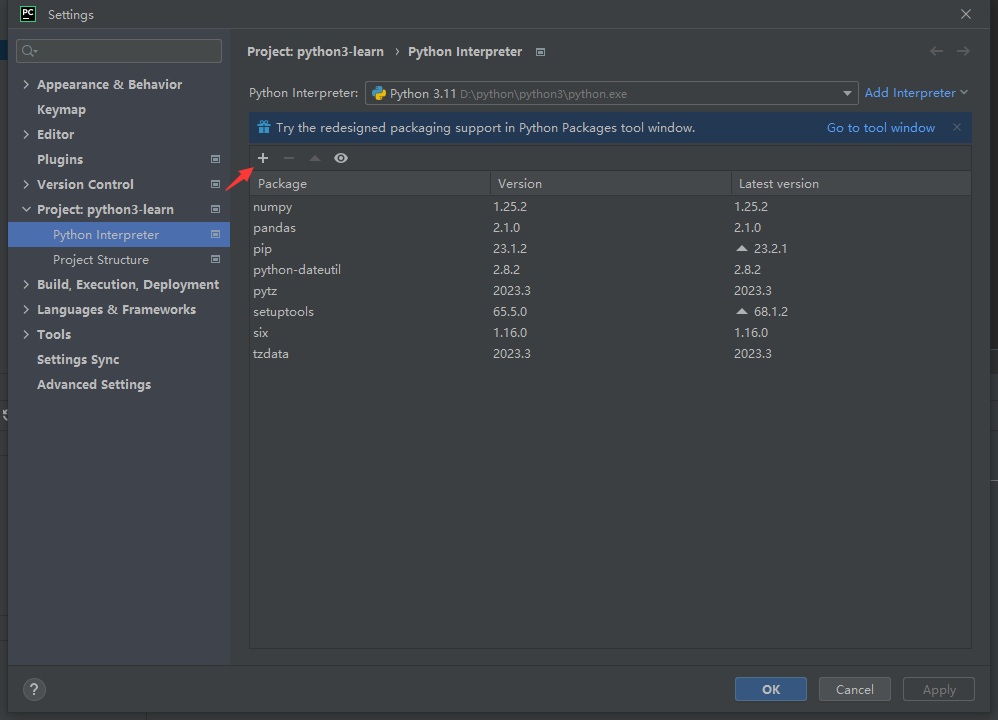
Task: Open the Python Interpreter dropdown
Action: pos(848,94)
